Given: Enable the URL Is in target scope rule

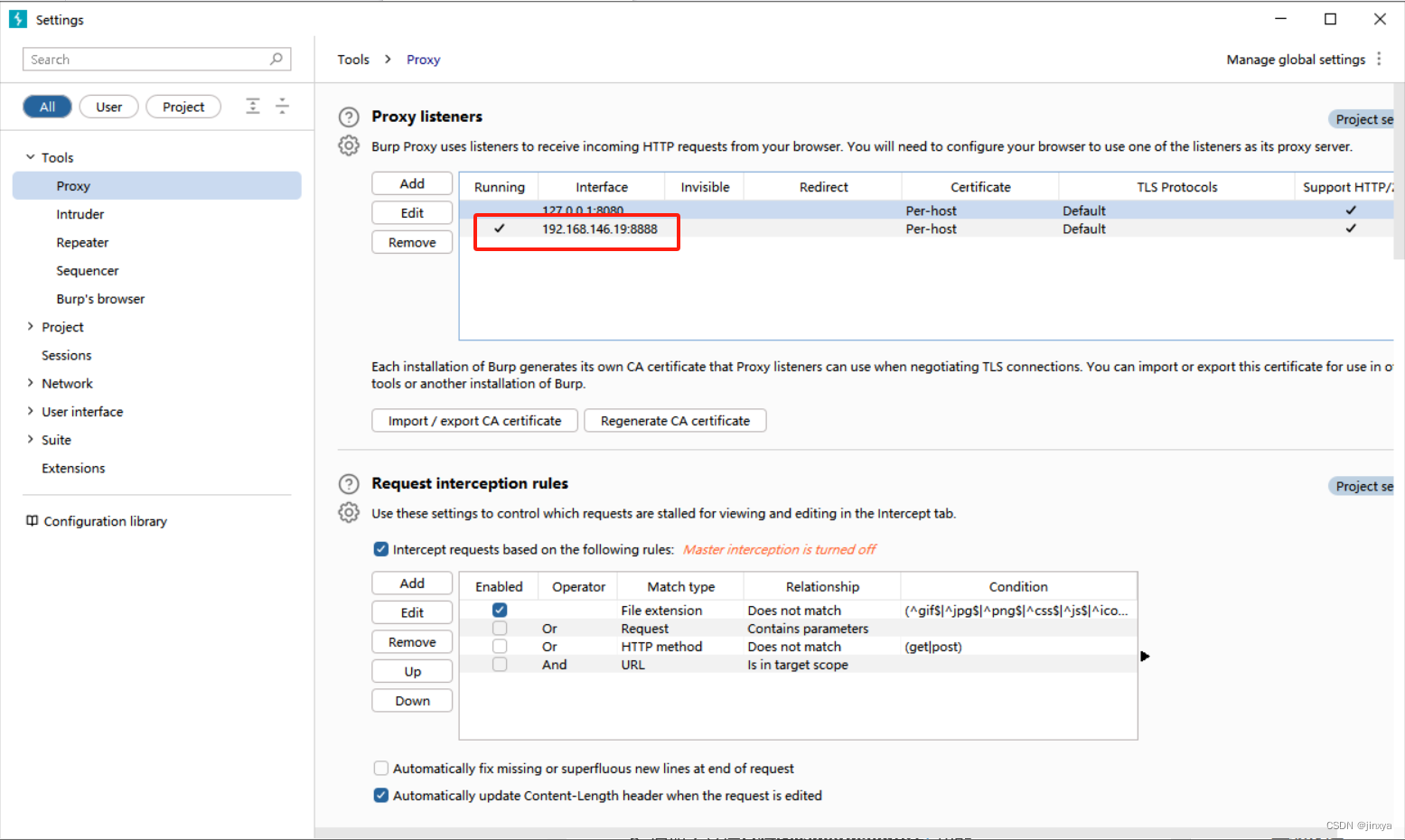Looking at the screenshot, I should [500, 665].
